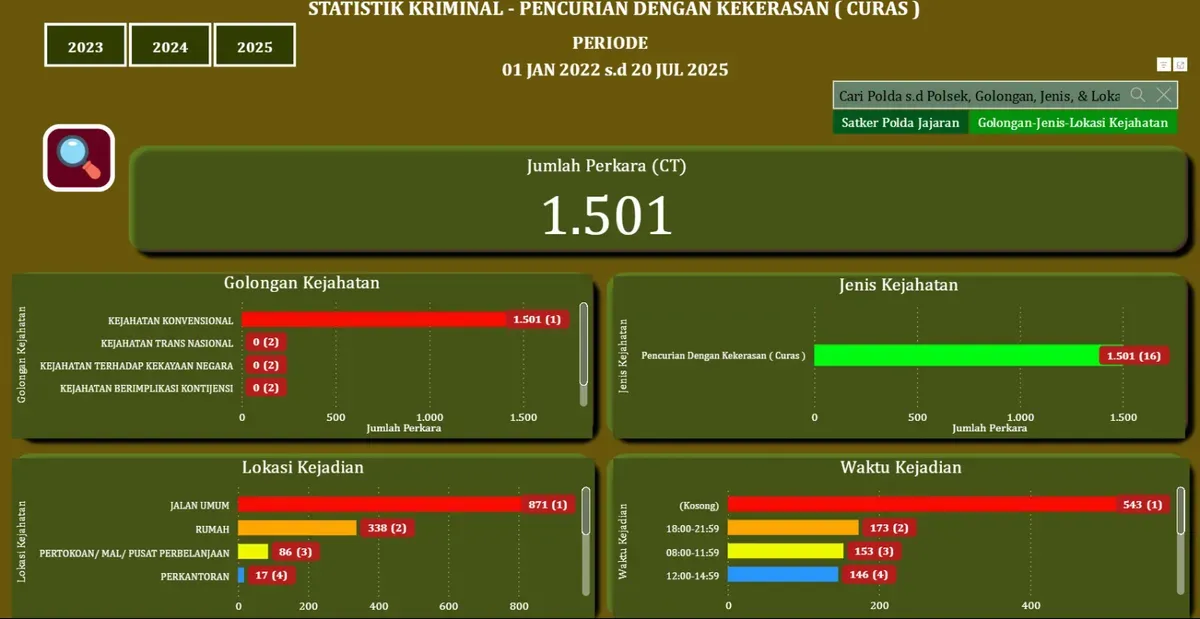1200x619 pixels.
Task: Click the magnifying glass icon button
Action: 79,157
